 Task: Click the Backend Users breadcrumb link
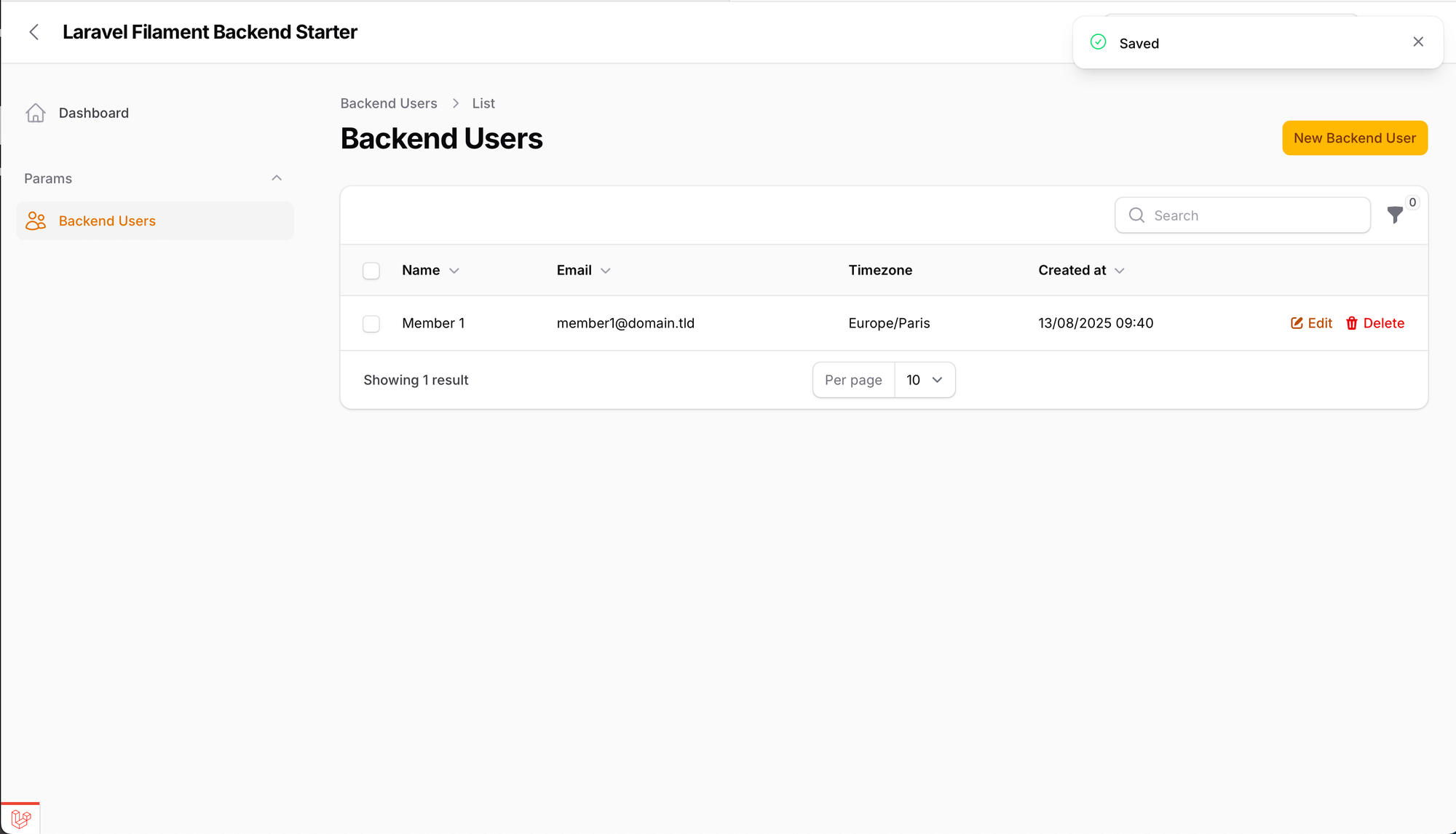tap(388, 103)
